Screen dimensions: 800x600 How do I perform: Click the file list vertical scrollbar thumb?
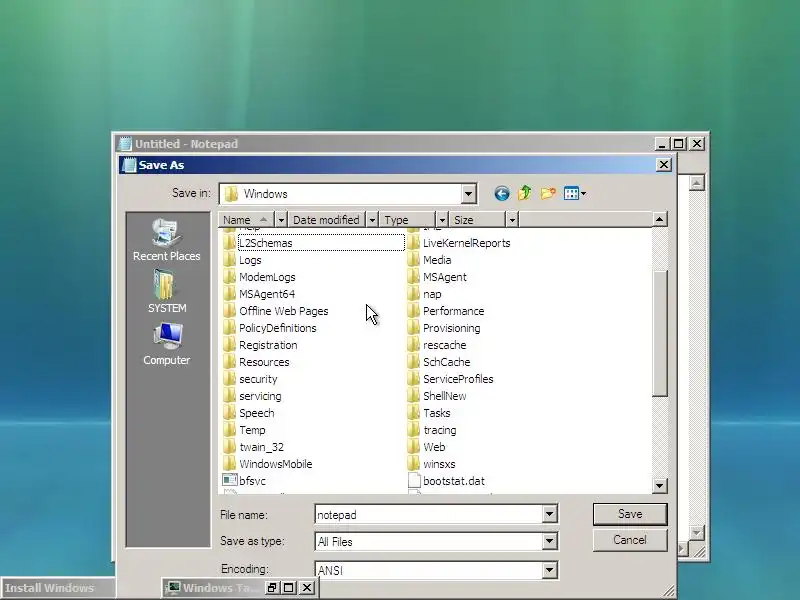(659, 333)
